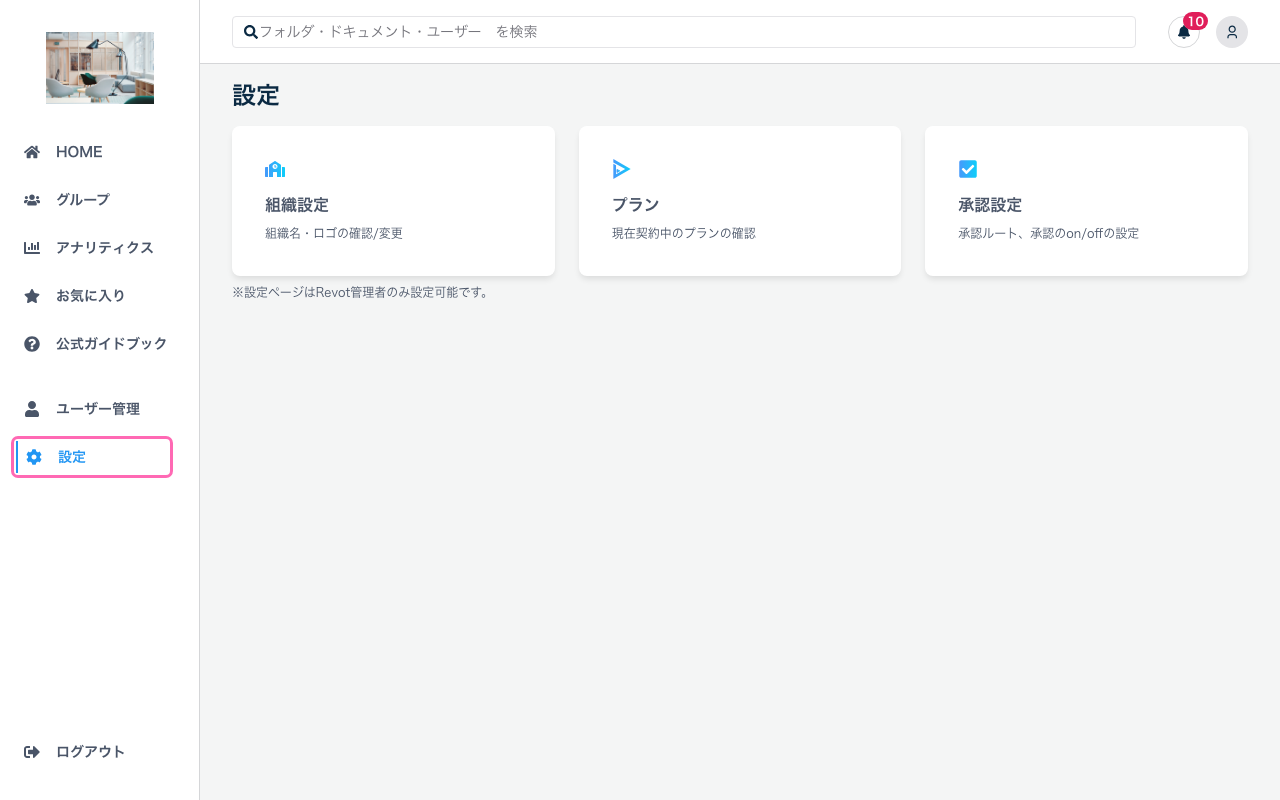Open the プラン card

click(x=739, y=200)
